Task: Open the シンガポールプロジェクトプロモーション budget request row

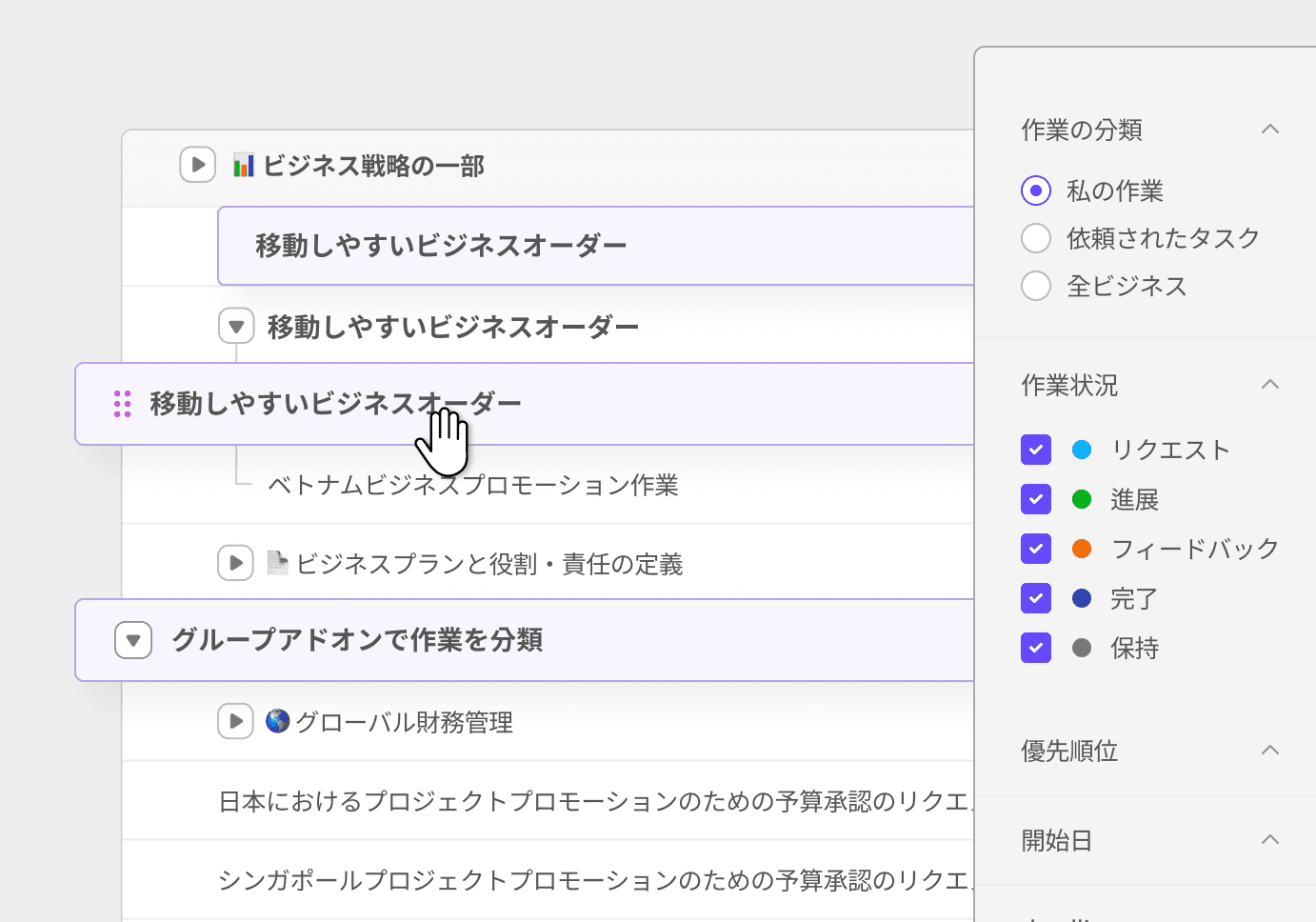Action: [x=548, y=880]
